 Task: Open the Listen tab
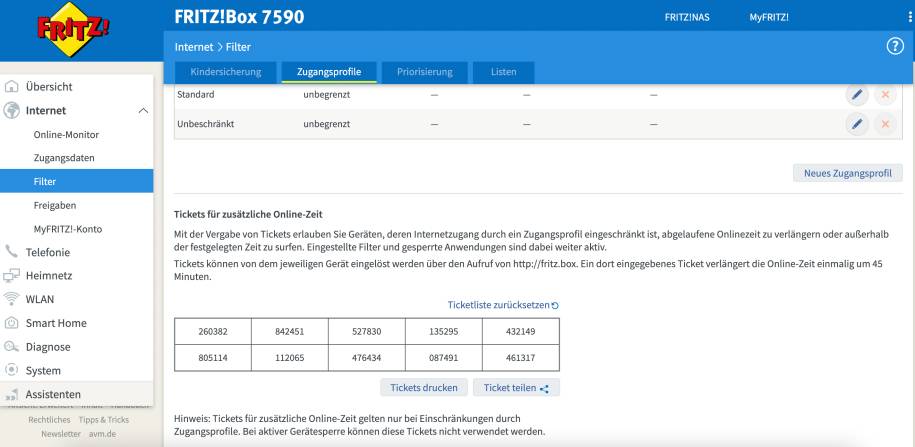coord(504,72)
